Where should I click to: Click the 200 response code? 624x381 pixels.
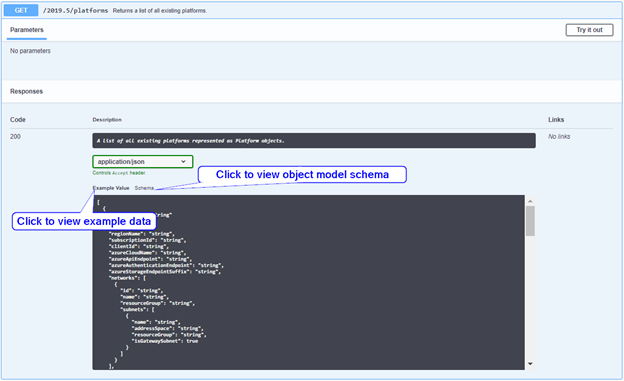(15, 137)
